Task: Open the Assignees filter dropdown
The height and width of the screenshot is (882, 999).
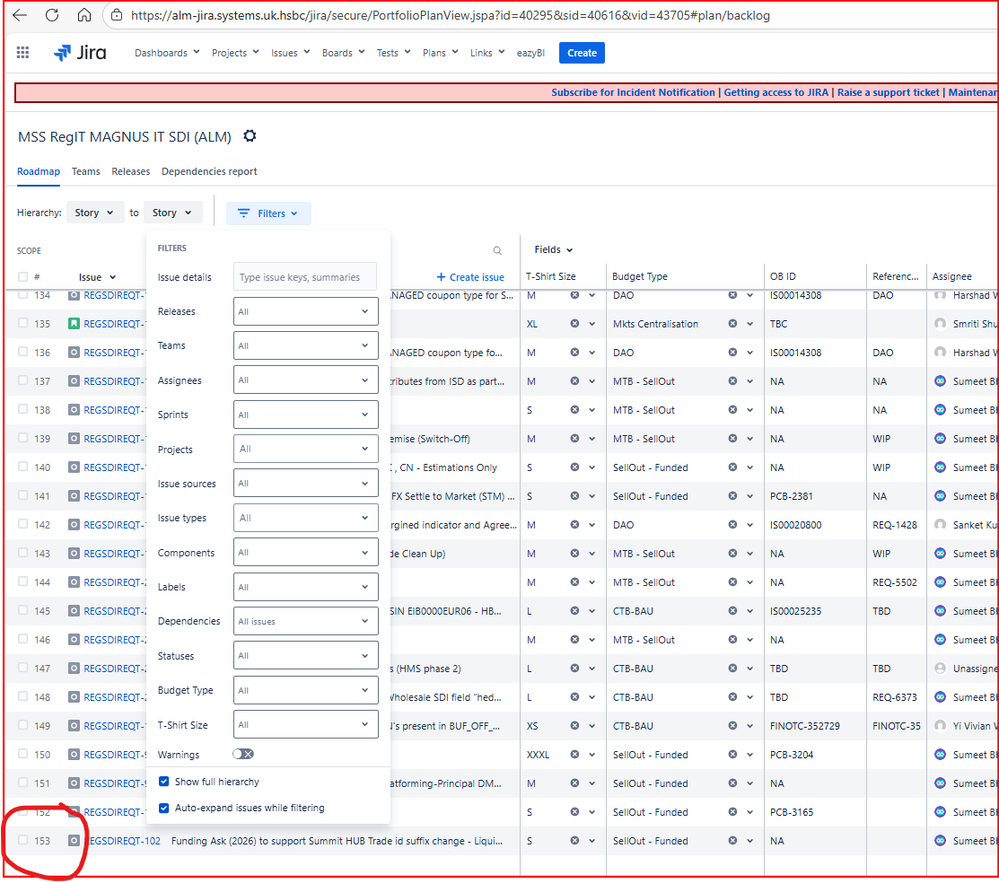Action: [305, 380]
